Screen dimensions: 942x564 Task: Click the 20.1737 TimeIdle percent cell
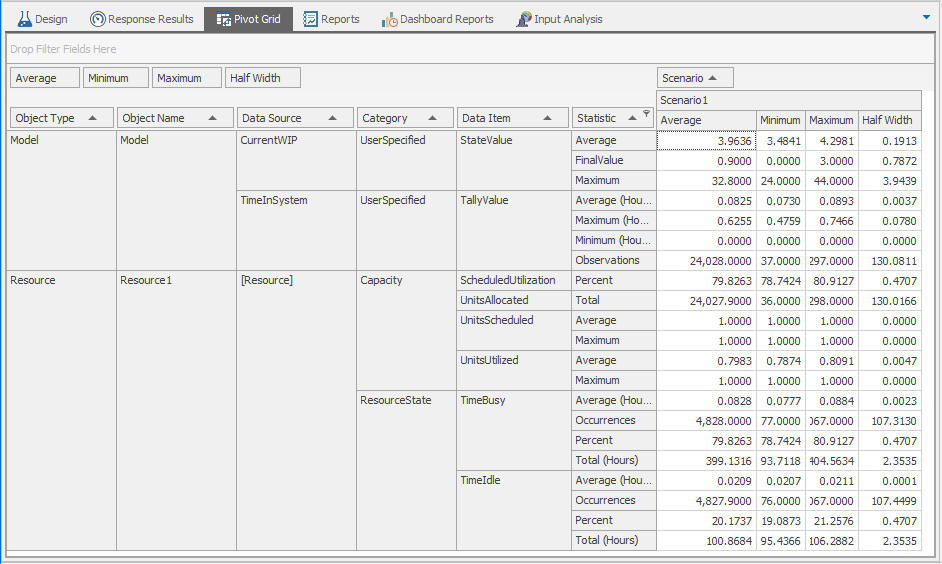point(706,521)
